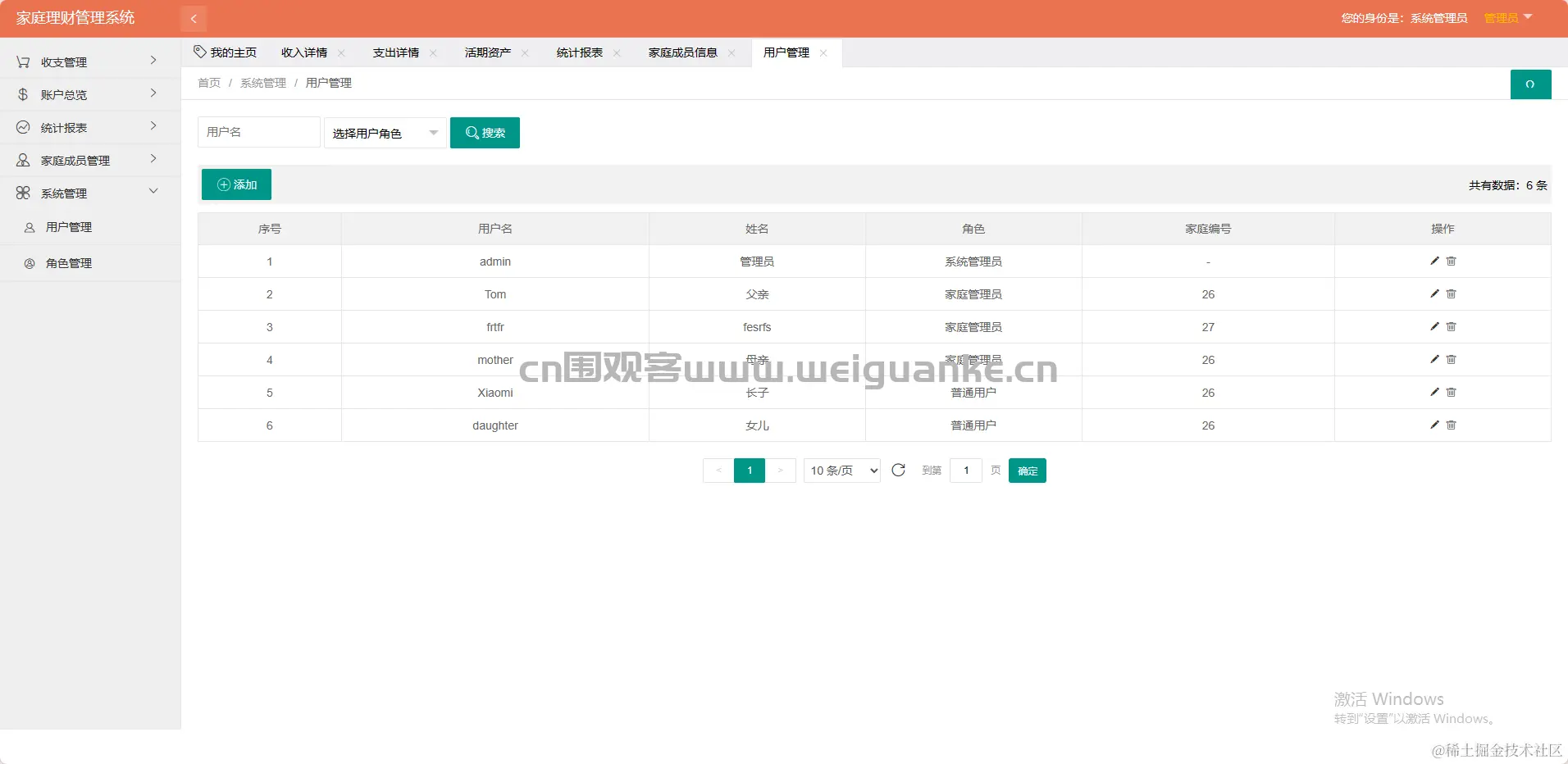Click the 用户名 column header
1568x764 pixels.
point(495,229)
